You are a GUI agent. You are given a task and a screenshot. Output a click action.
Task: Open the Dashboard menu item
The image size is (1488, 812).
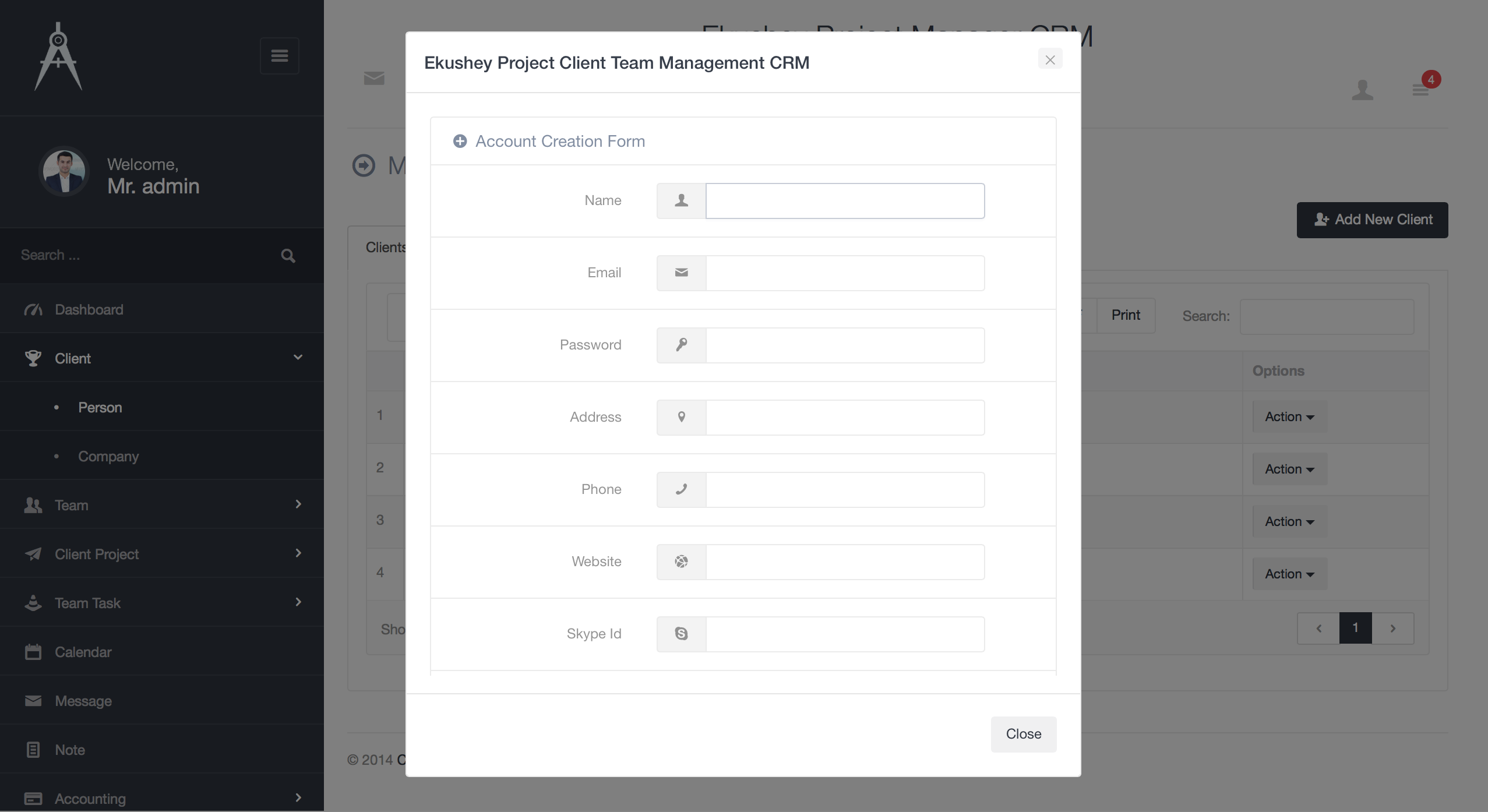coord(89,309)
